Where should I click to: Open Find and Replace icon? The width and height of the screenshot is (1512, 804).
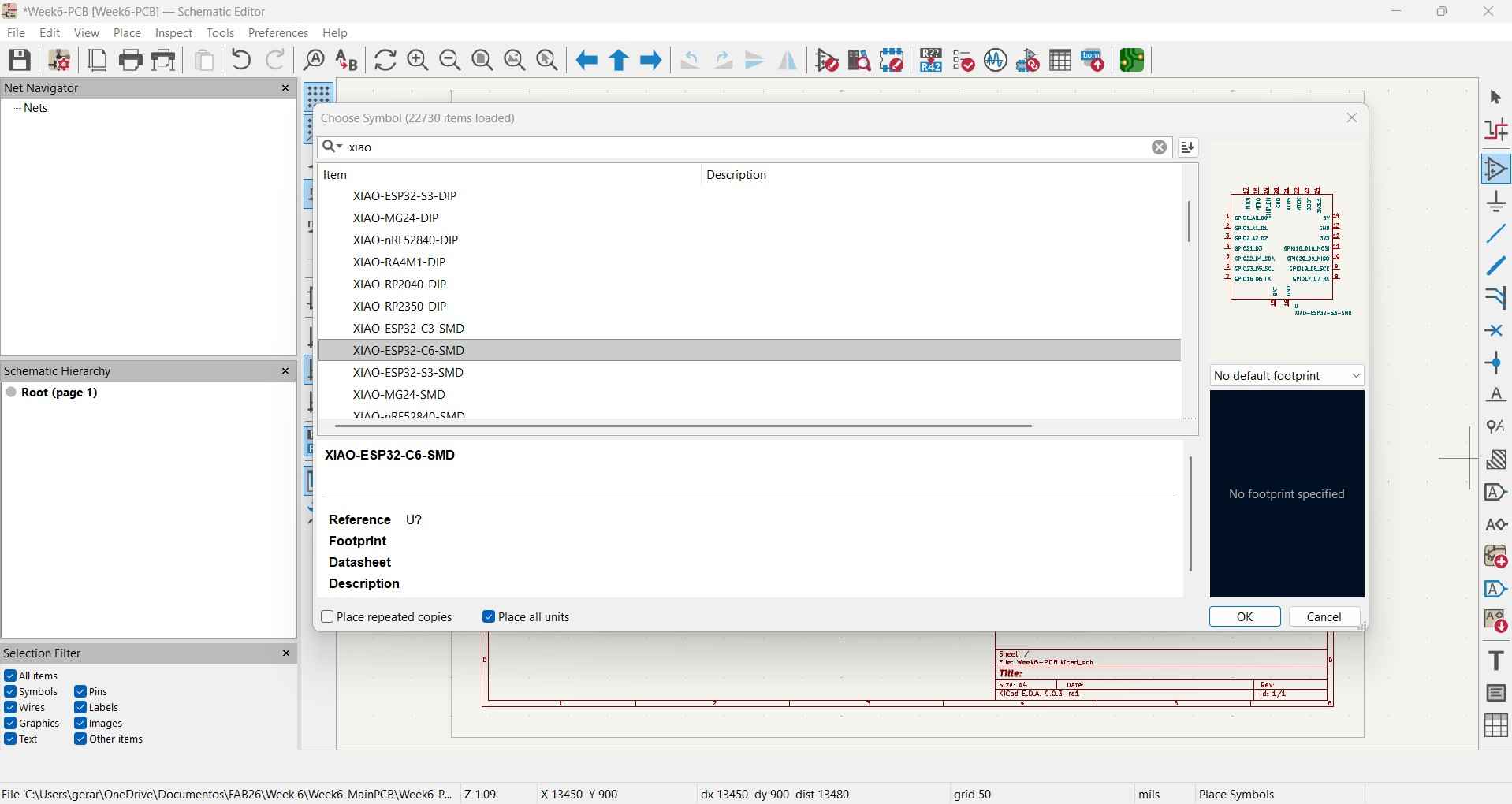click(x=347, y=61)
